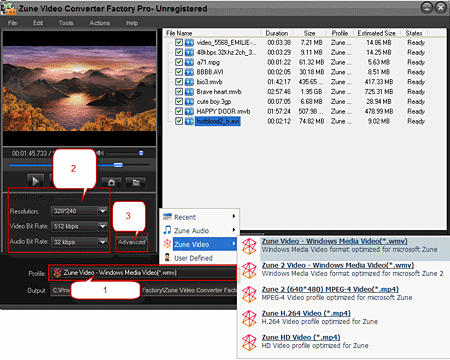Click the Zune 2 Video WMV profile icon
This screenshot has height=360, width=450.
249,270
